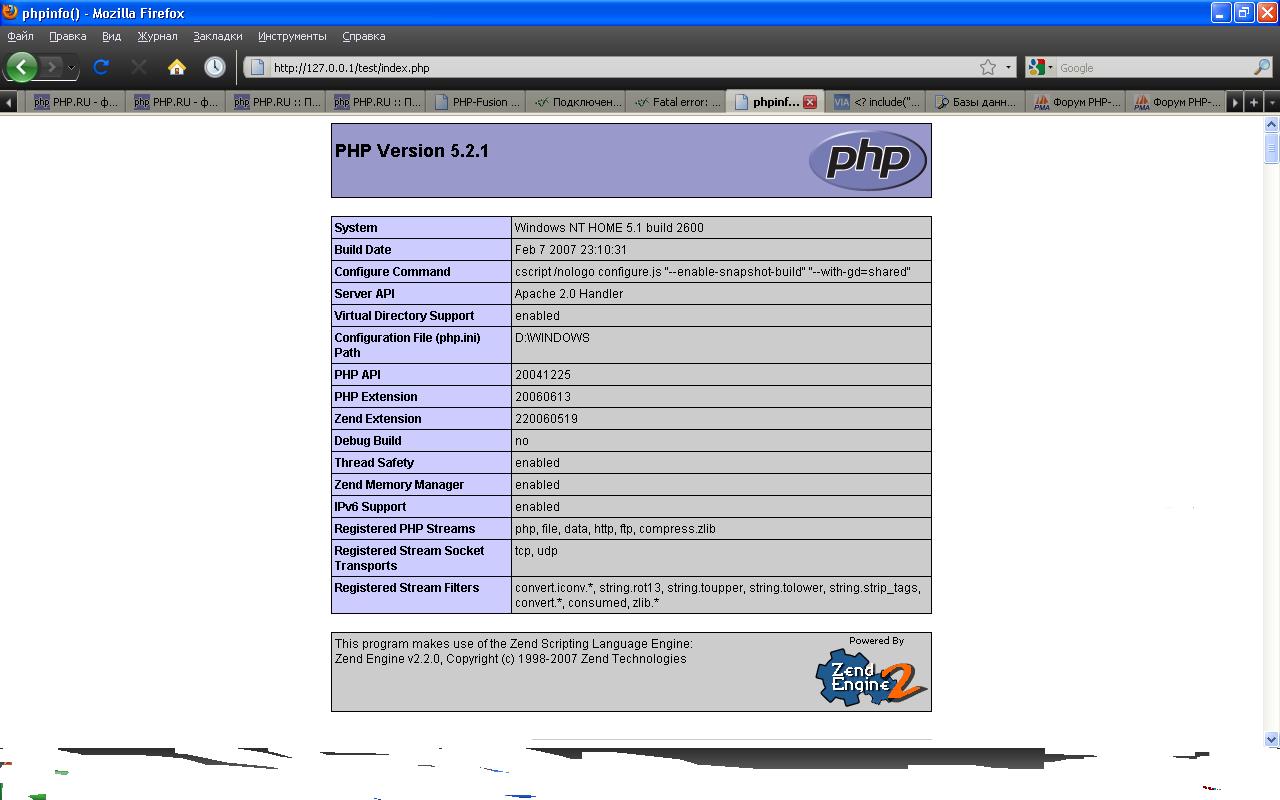
Task: Switch to the Fatal error tab
Action: click(676, 102)
